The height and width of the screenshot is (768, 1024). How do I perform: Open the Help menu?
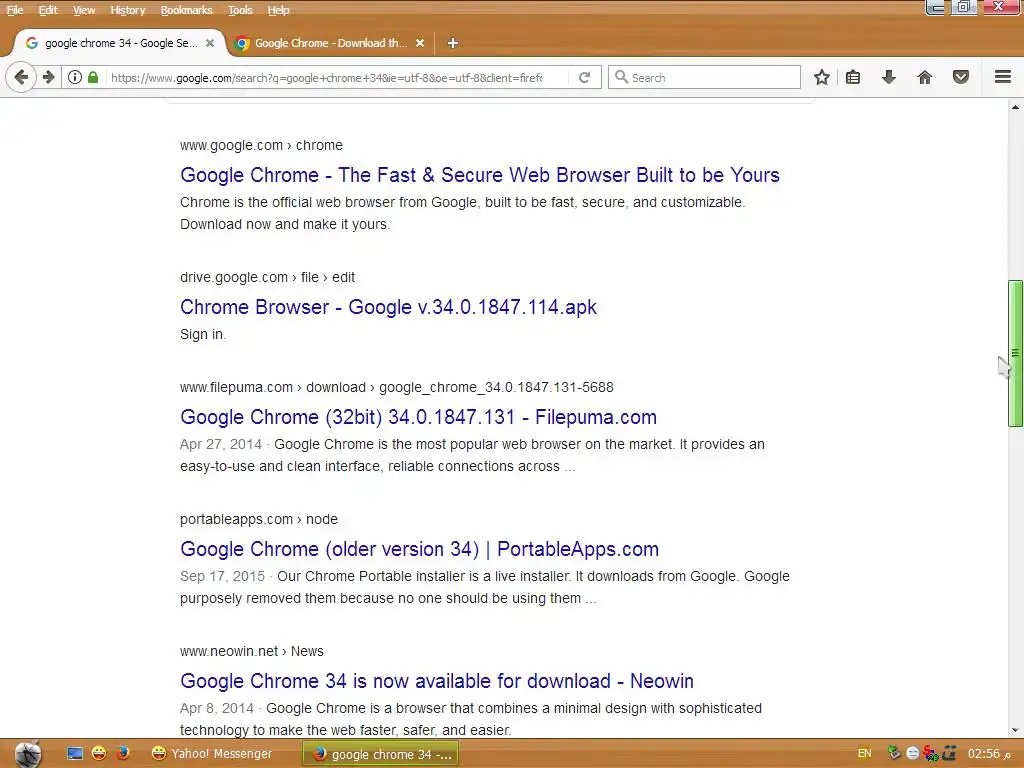(278, 10)
